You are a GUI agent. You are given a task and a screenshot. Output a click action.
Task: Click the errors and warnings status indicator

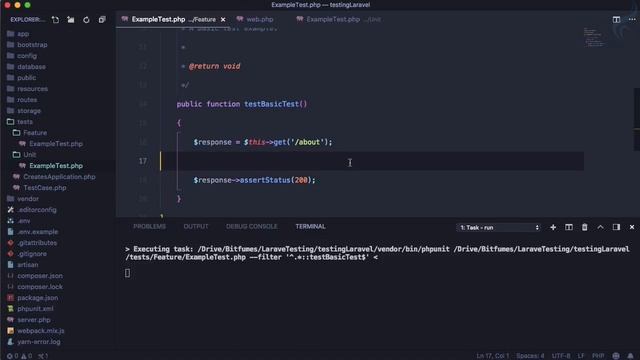(x=19, y=356)
